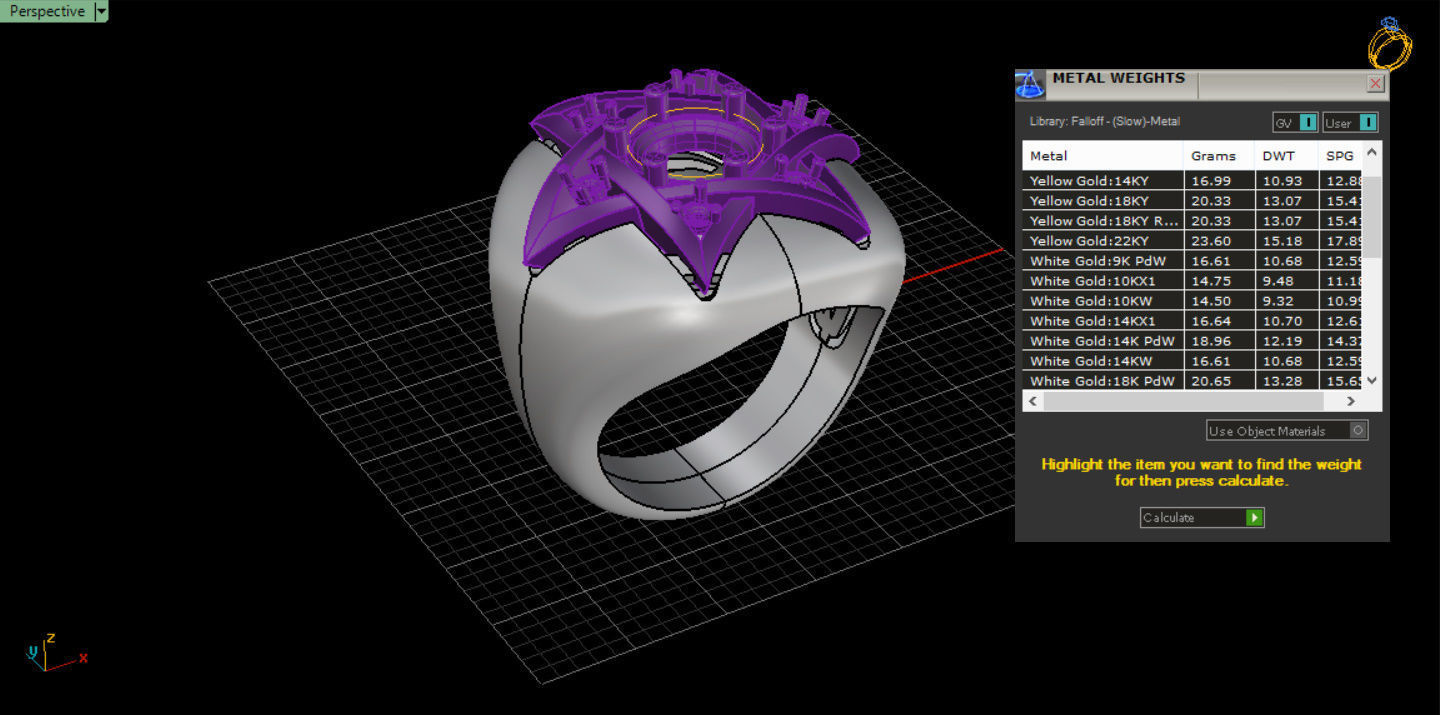Click the 14.75 grams value
The height and width of the screenshot is (715, 1440).
(x=1210, y=281)
